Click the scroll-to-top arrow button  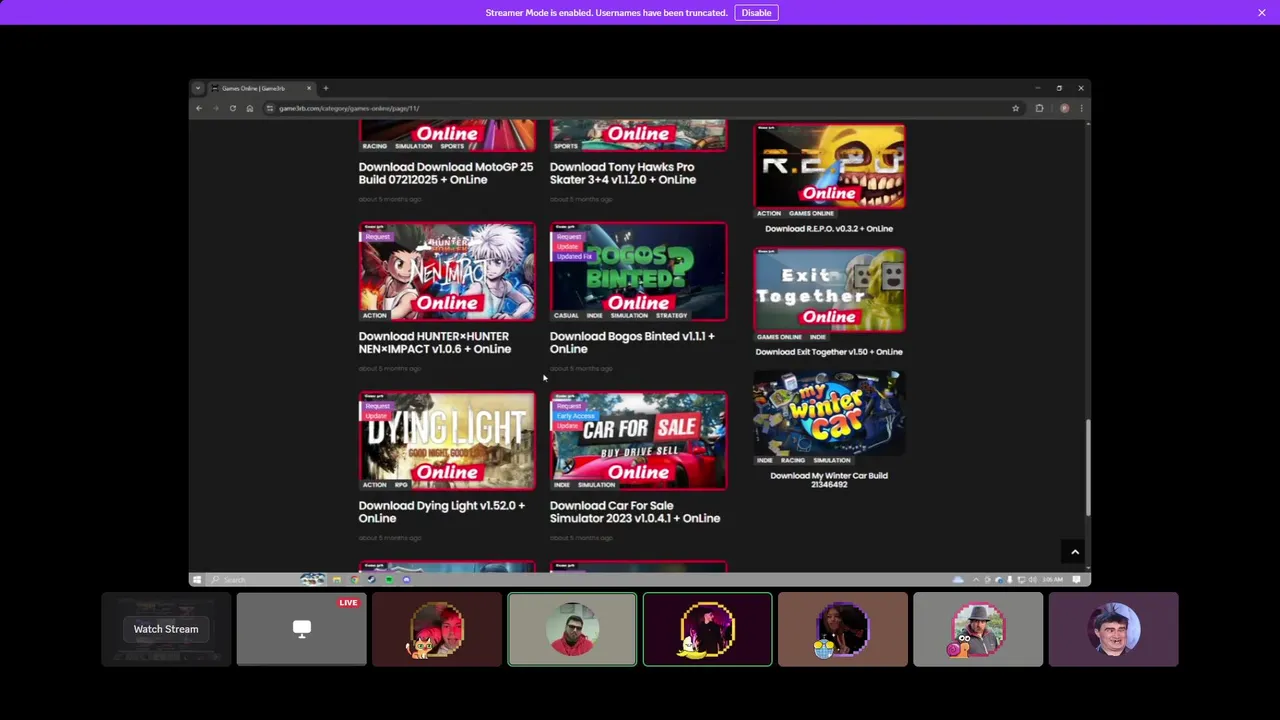click(x=1075, y=552)
